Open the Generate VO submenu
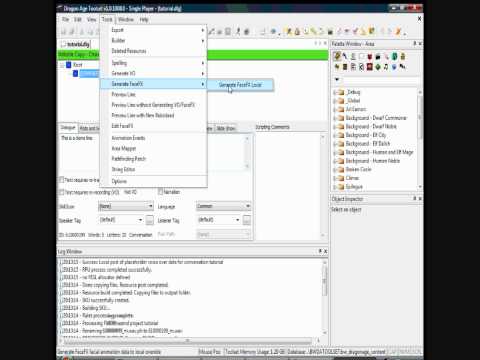Screen dimensions: 480x360 [x=154, y=73]
